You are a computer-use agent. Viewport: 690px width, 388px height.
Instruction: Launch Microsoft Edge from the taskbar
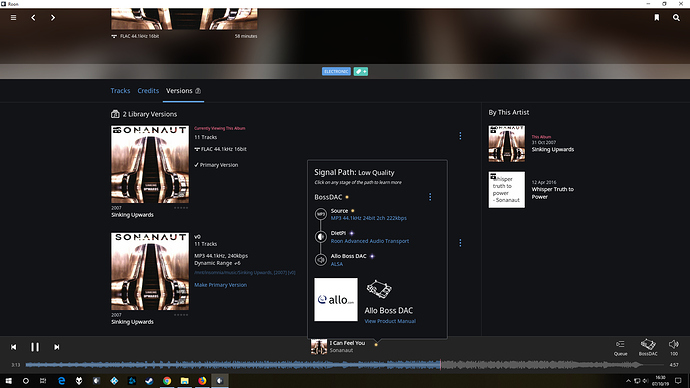pos(61,381)
